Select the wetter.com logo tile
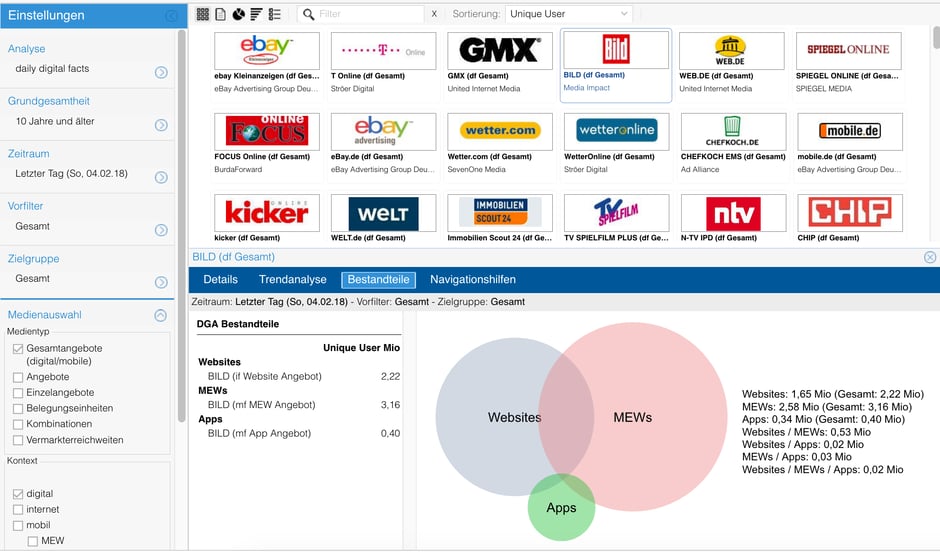This screenshot has height=552, width=940. (500, 132)
